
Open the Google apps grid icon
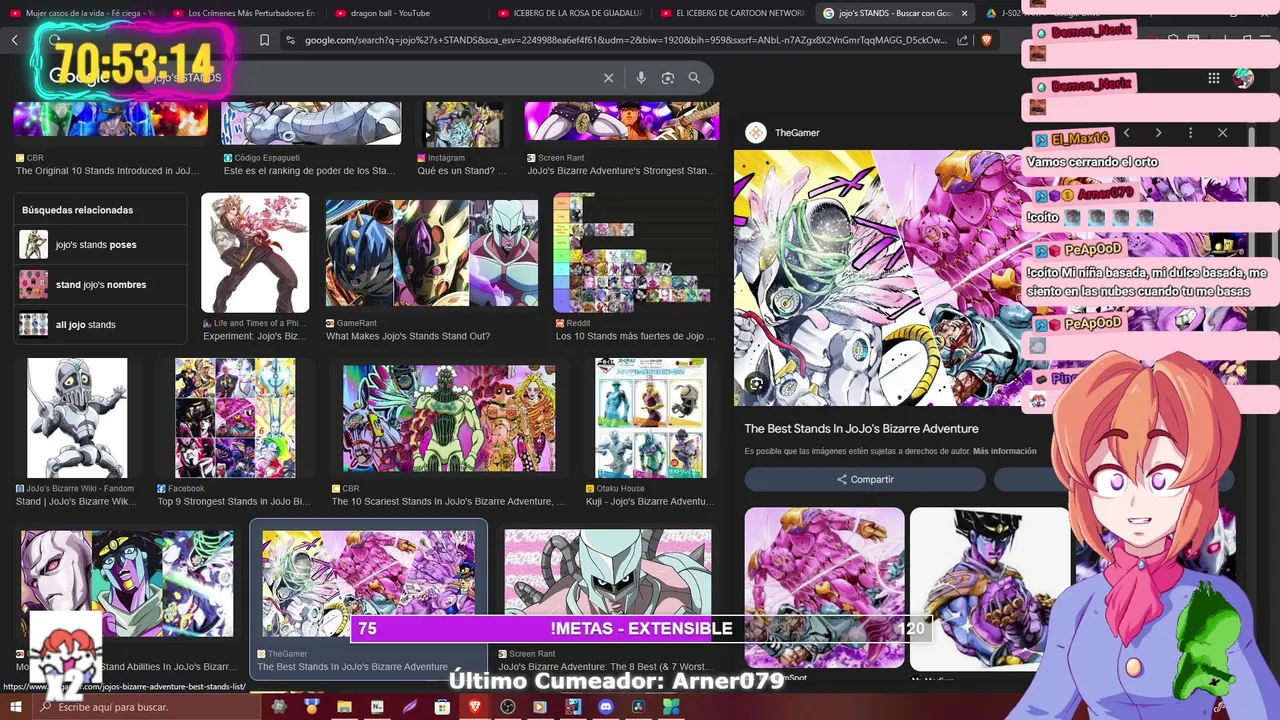click(x=1214, y=78)
